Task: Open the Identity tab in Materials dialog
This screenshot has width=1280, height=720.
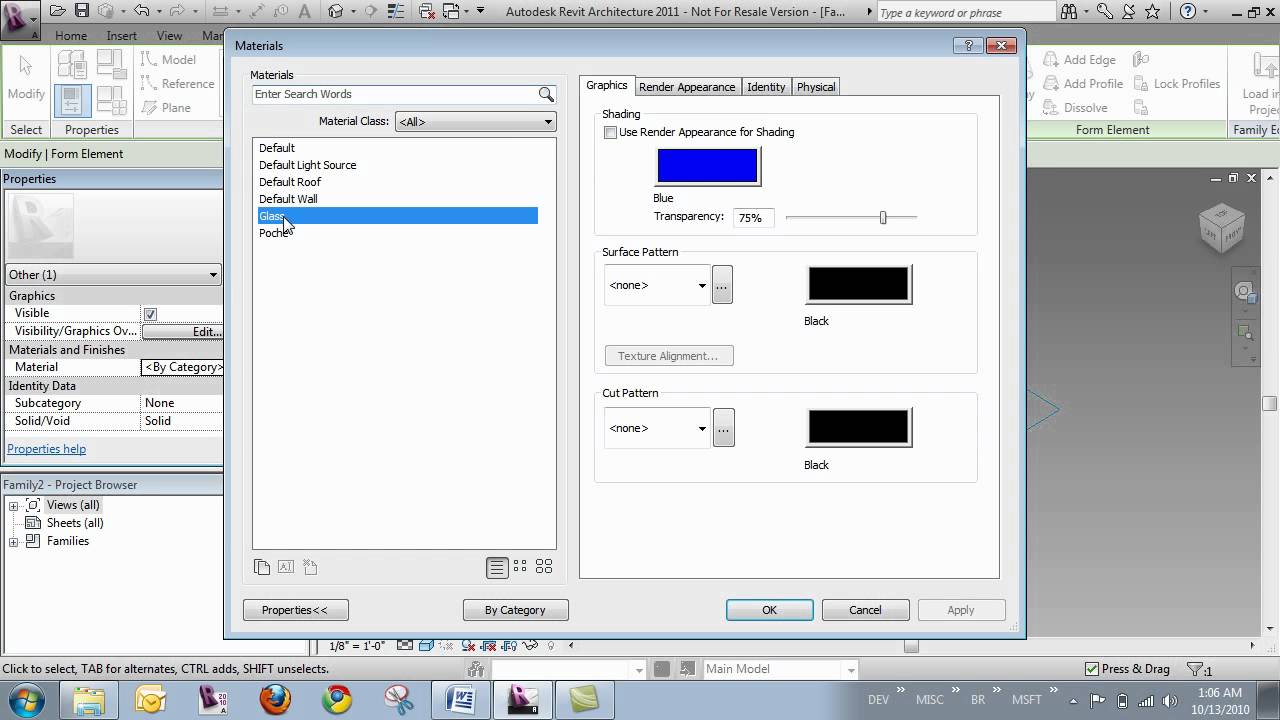Action: tap(766, 87)
